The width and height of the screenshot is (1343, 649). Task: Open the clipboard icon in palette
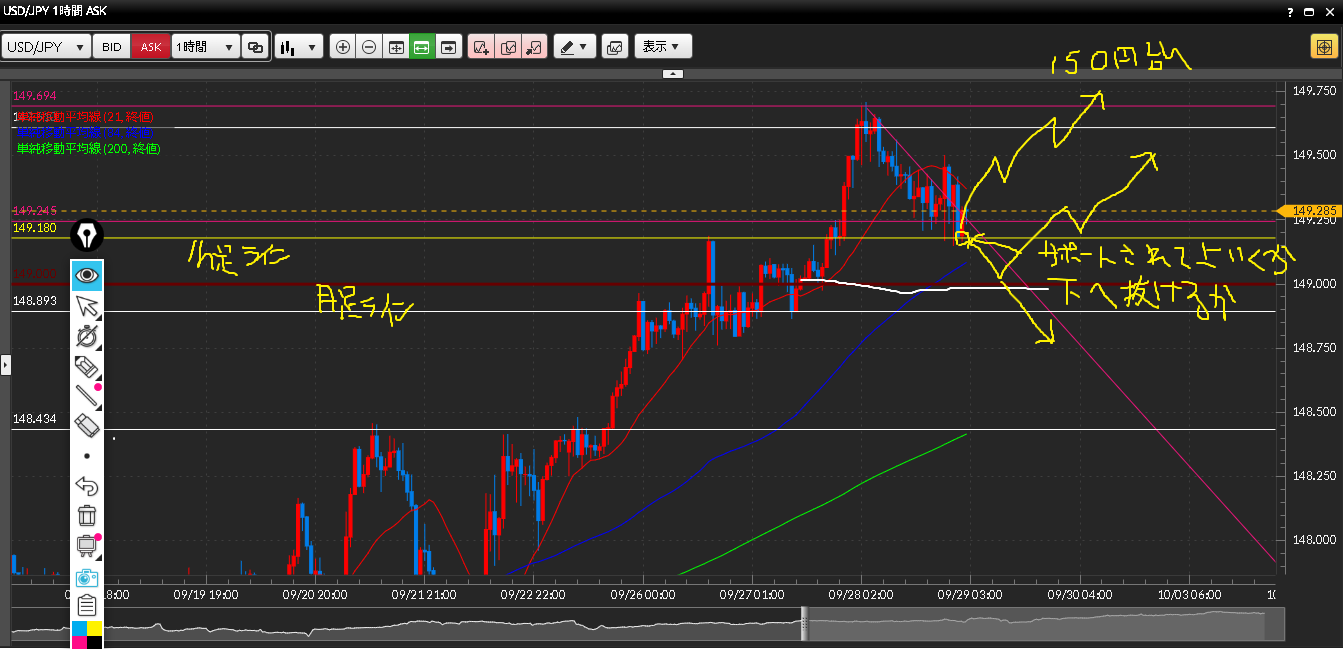87,606
